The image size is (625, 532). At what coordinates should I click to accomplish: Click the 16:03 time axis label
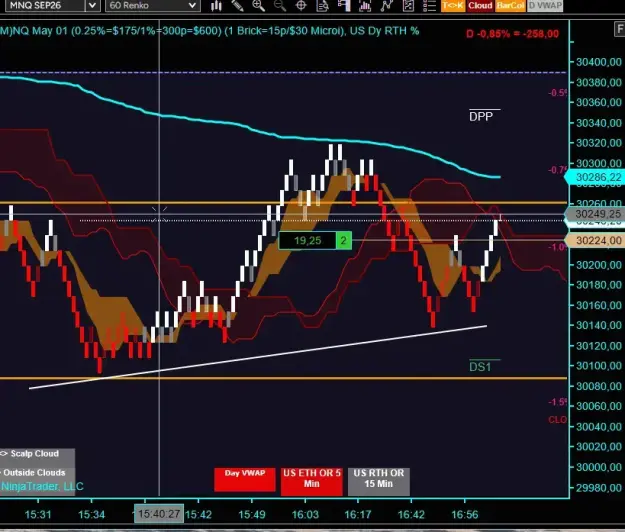pos(305,514)
